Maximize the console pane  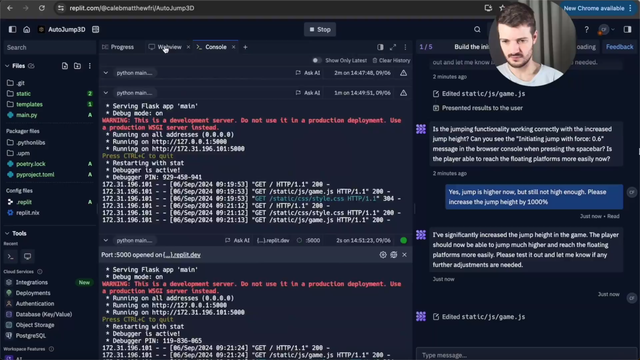tap(393, 47)
